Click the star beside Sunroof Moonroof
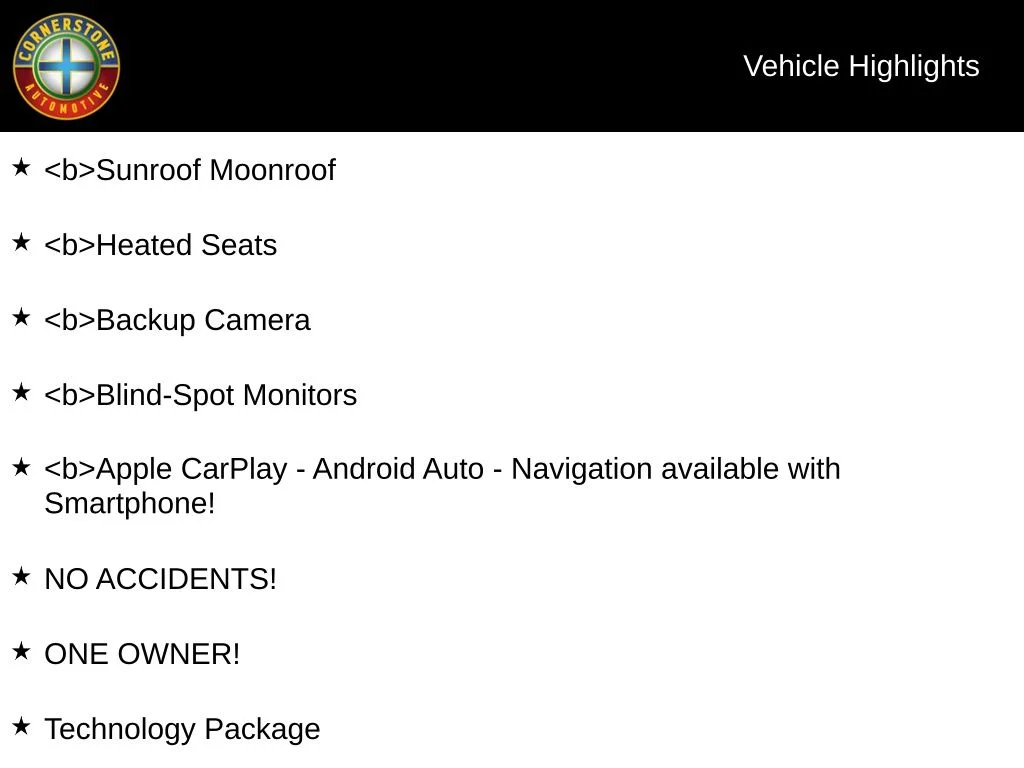The width and height of the screenshot is (1024, 768). coord(22,167)
